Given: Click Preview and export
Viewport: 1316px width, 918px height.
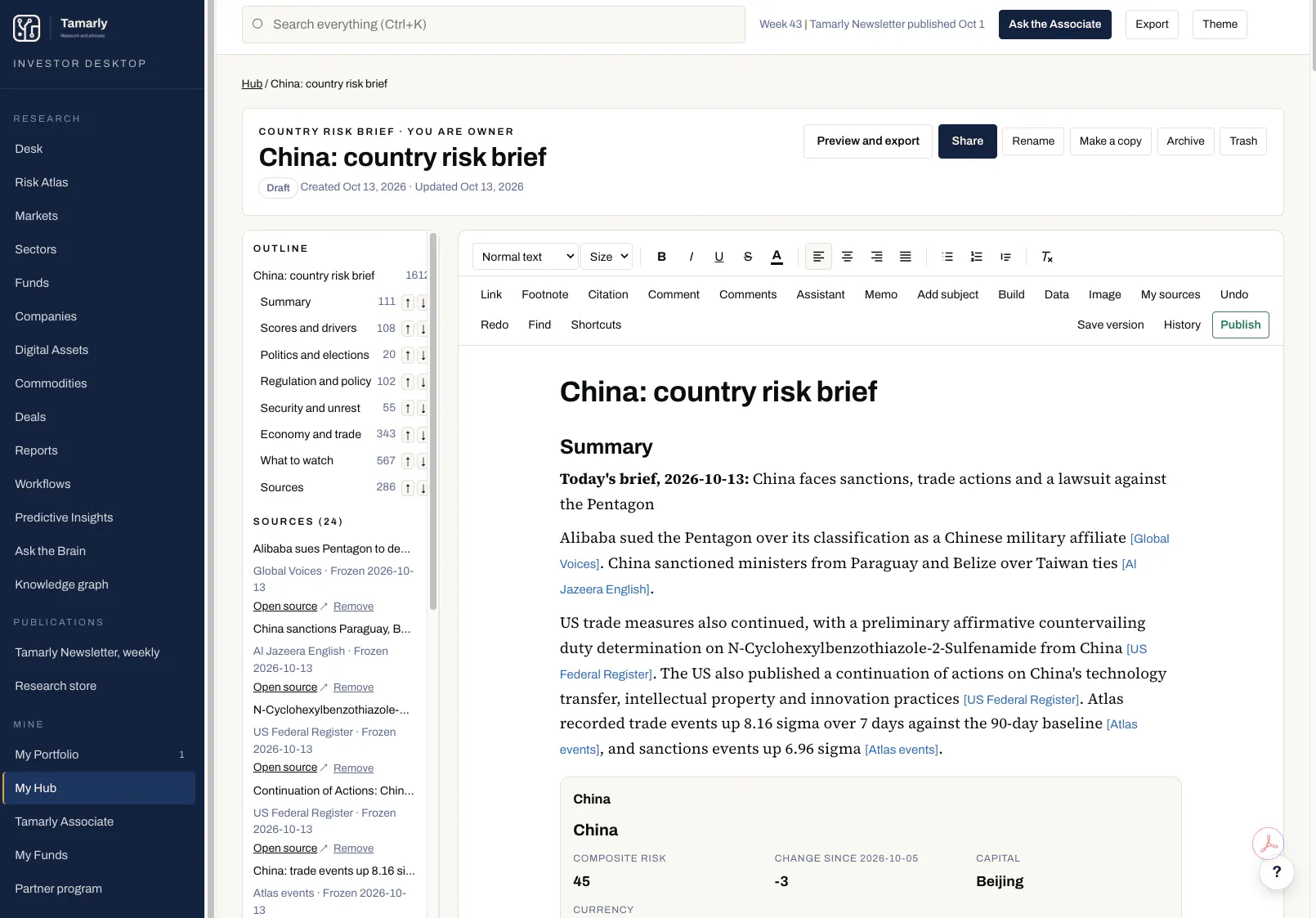Looking at the screenshot, I should click(868, 141).
